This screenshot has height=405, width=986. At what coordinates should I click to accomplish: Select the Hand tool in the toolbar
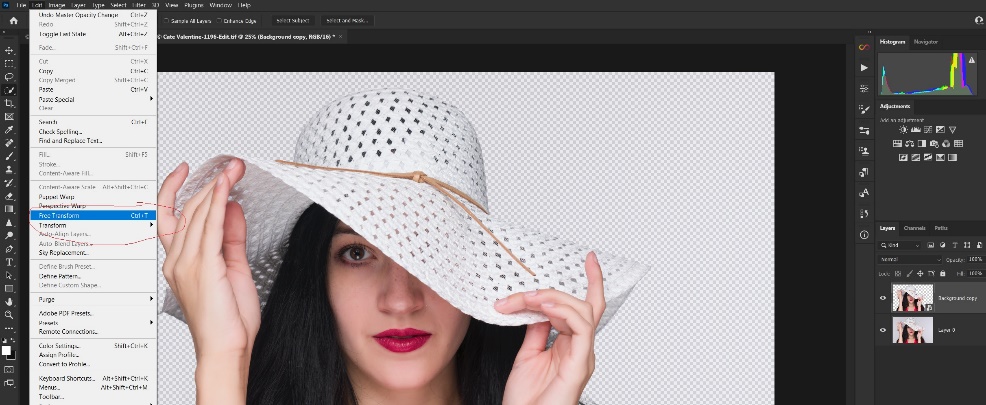tap(10, 301)
